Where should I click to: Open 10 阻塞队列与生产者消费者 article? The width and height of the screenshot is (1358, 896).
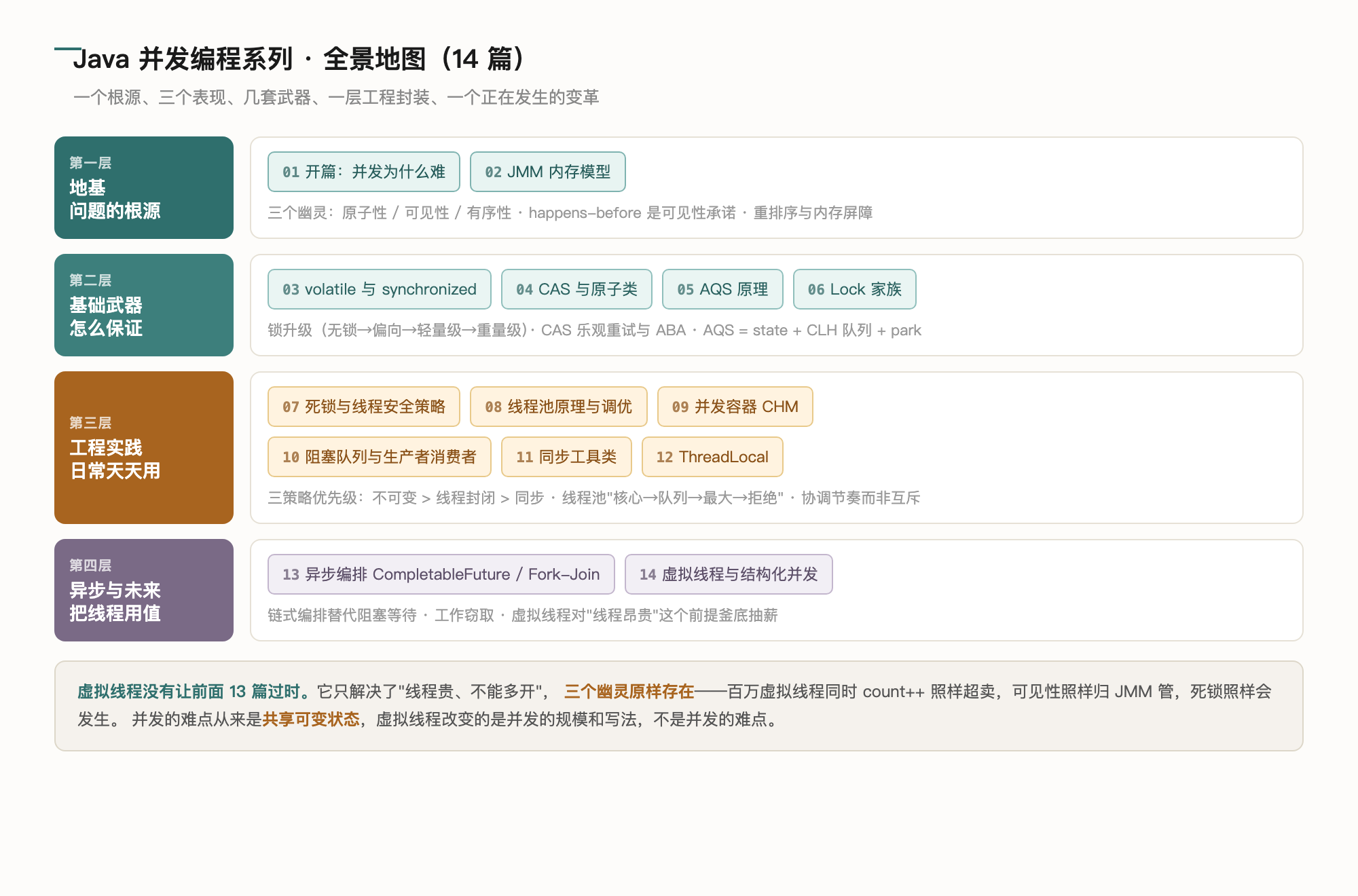tap(380, 457)
